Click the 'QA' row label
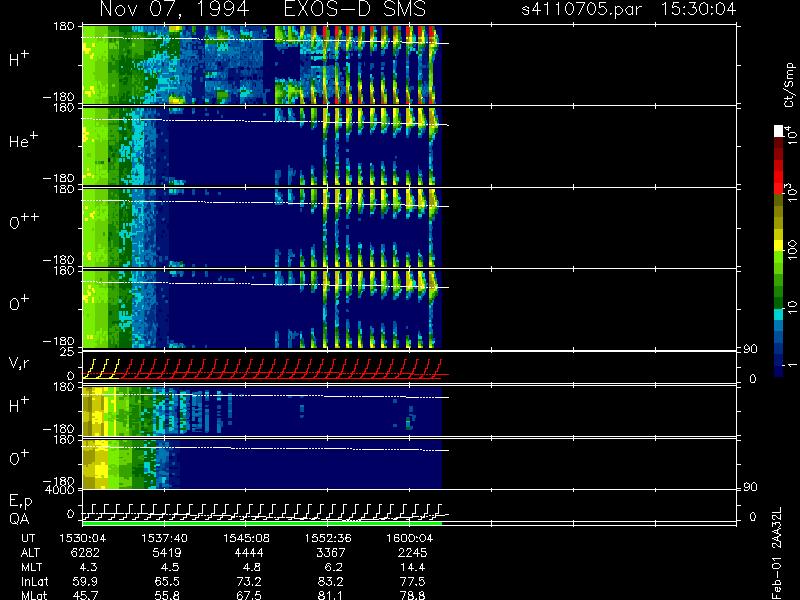Viewport: 800px width, 600px height. click(x=19, y=519)
